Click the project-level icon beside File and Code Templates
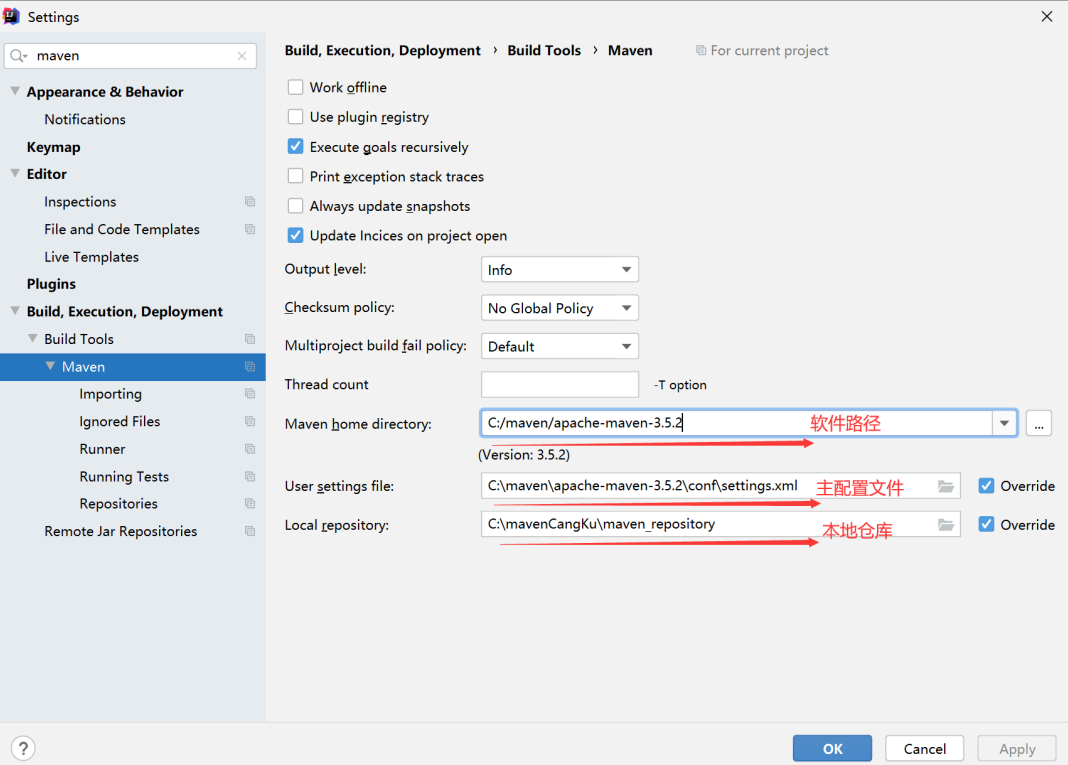 (x=250, y=230)
